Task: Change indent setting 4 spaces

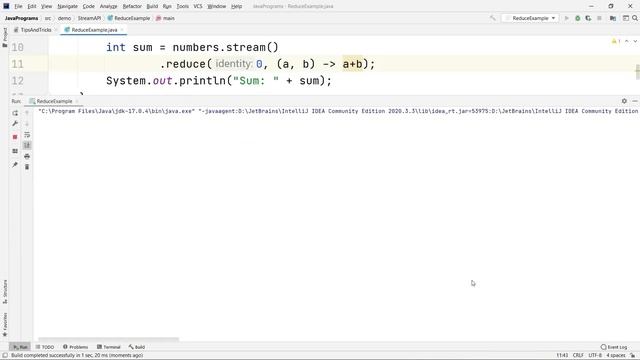Action: pyautogui.click(x=616, y=356)
